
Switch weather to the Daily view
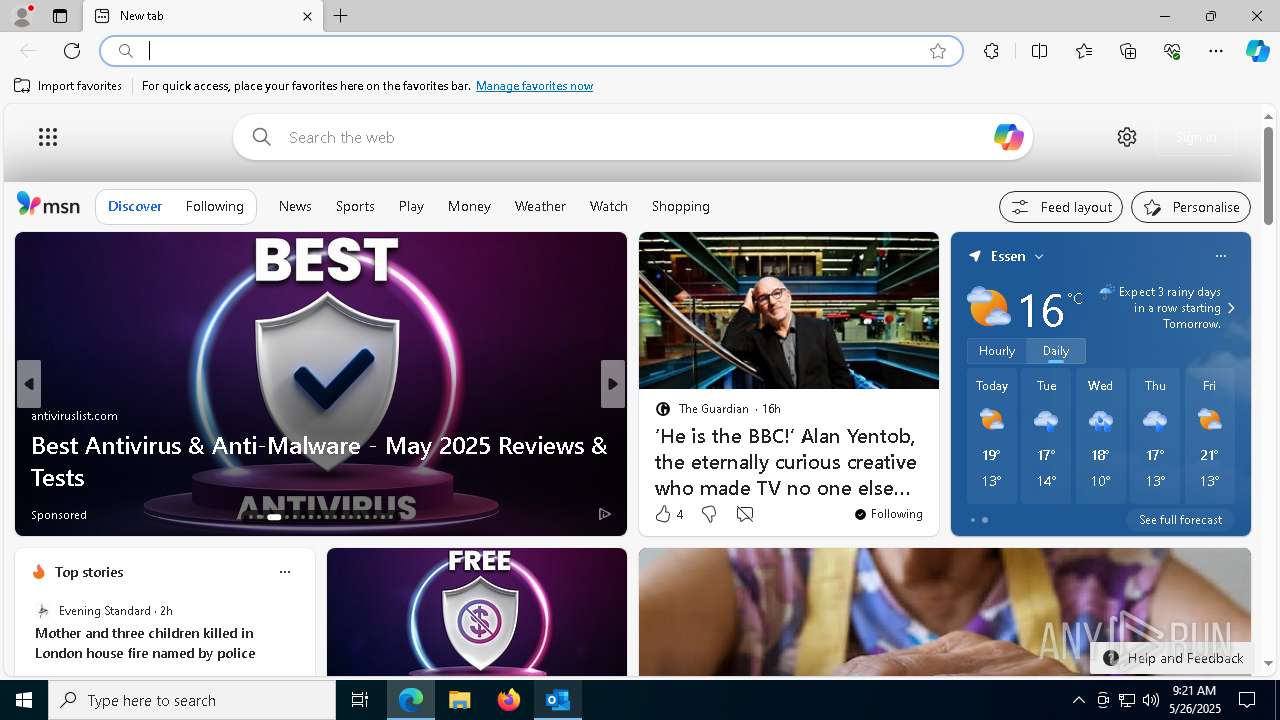point(1056,351)
